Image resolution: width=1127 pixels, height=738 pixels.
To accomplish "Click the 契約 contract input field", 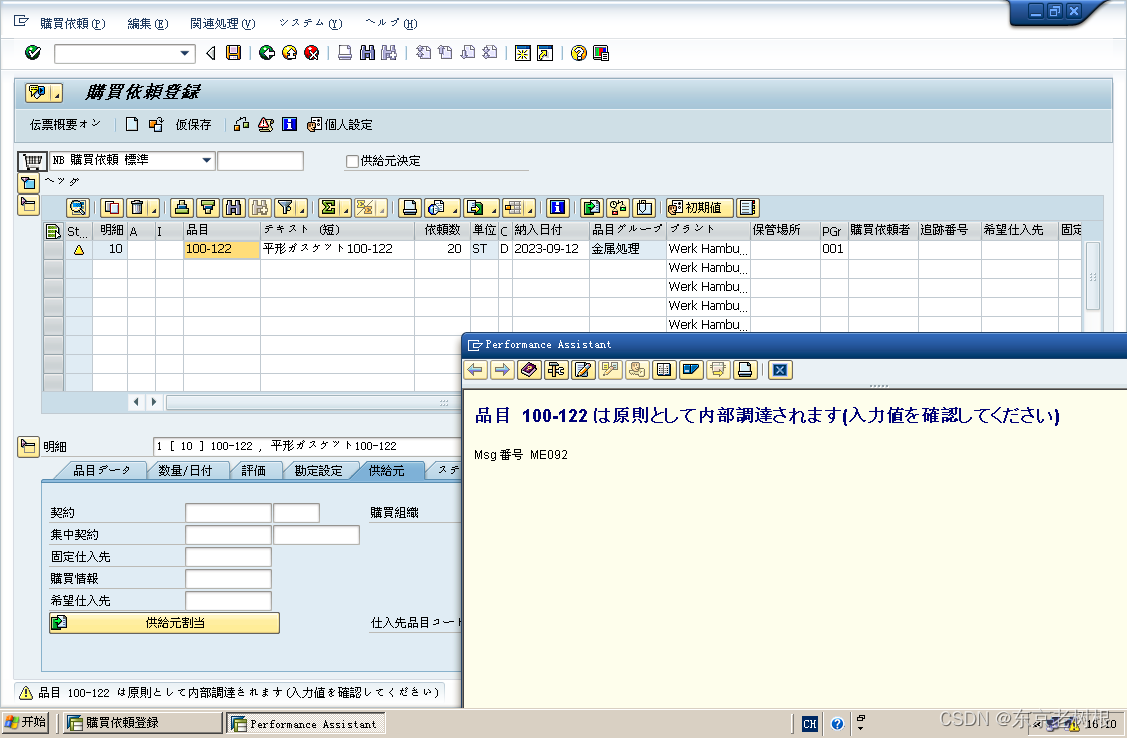I will pyautogui.click(x=227, y=513).
